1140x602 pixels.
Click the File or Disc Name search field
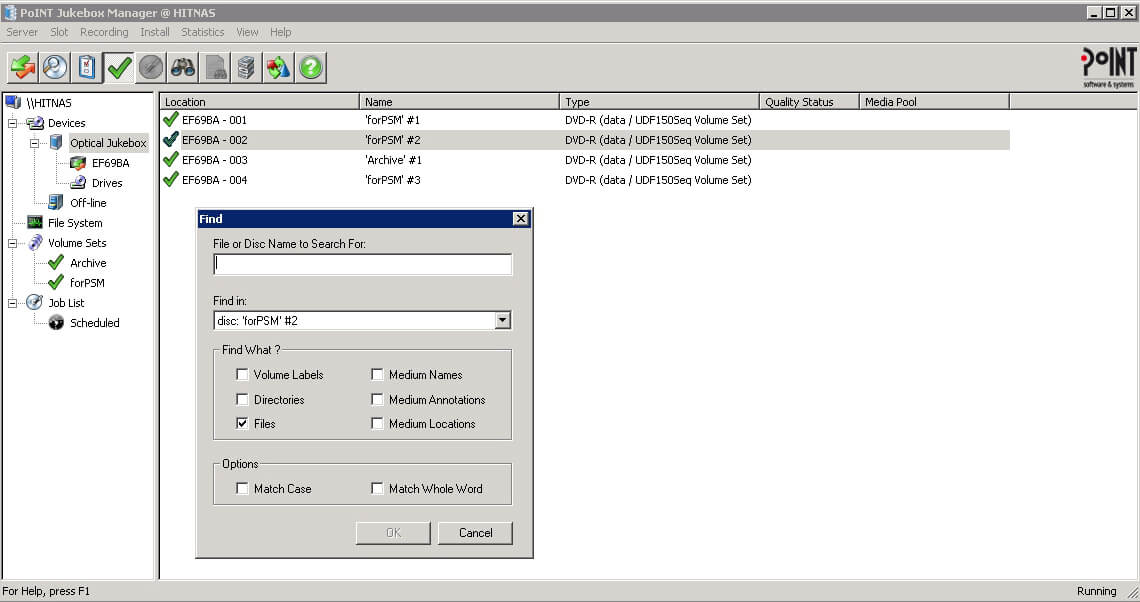pyautogui.click(x=363, y=264)
